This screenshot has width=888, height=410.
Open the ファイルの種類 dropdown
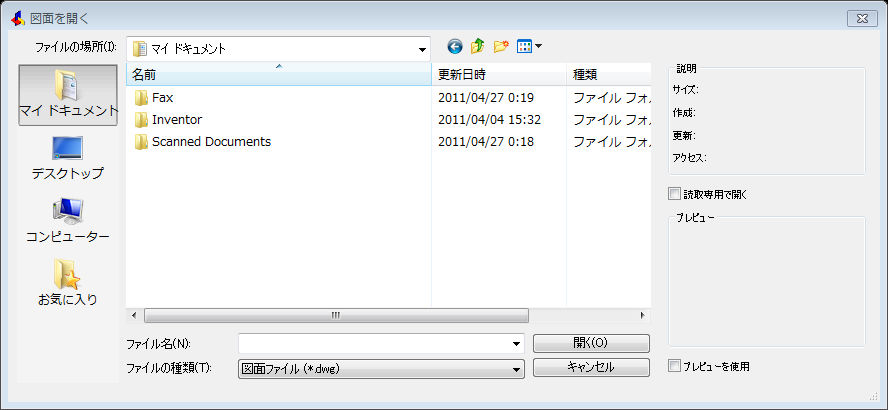pos(516,369)
